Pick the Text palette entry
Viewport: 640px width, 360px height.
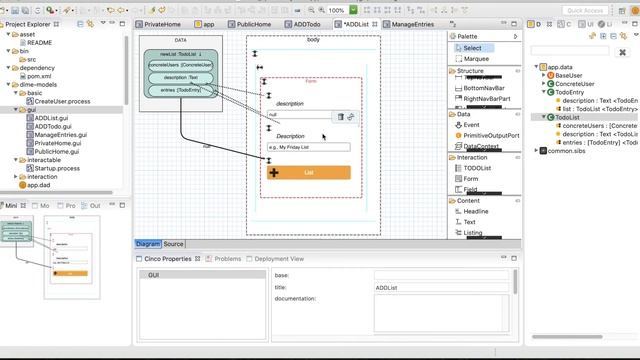(465, 222)
